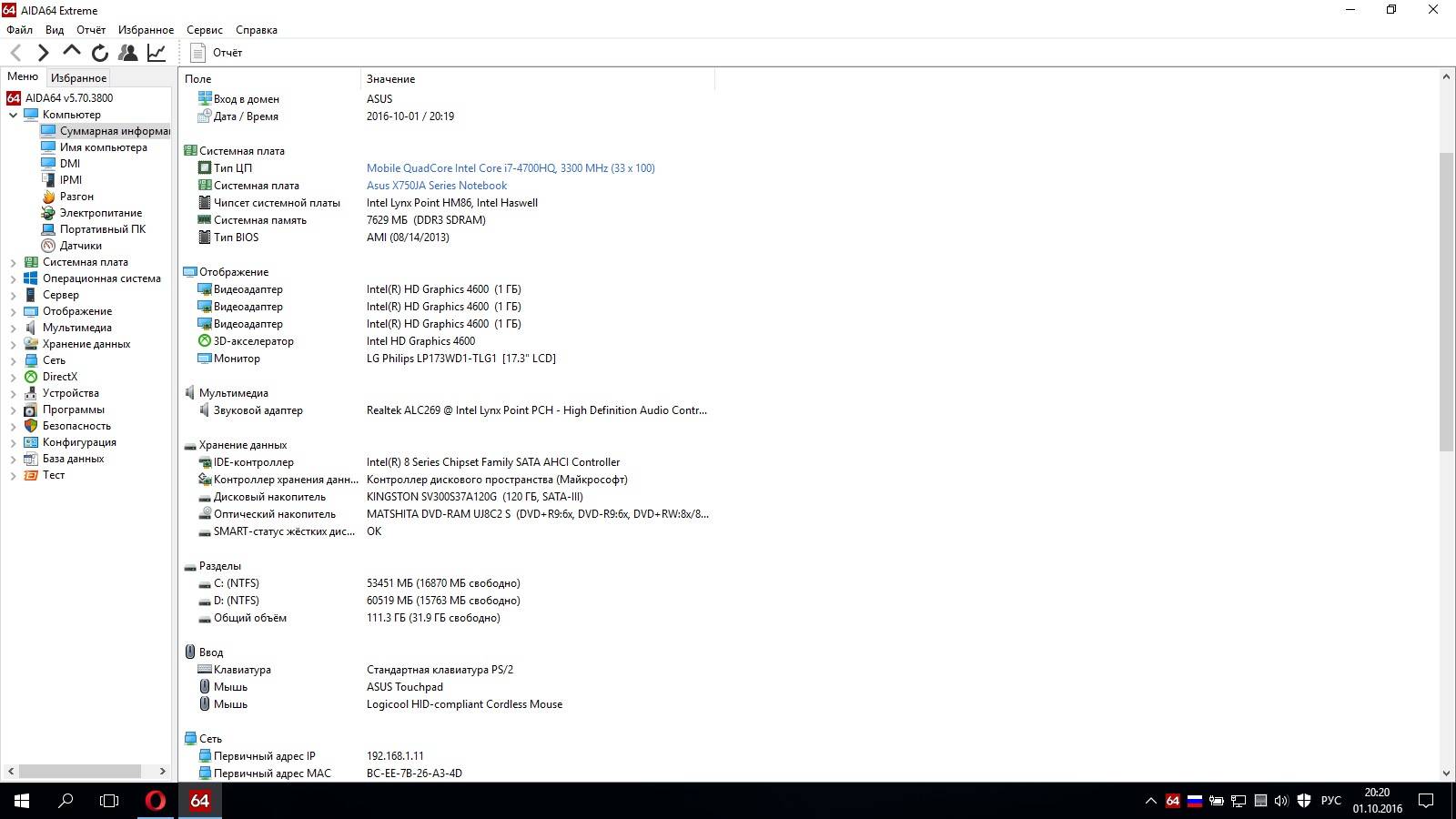Open the Сервис menu

(x=204, y=30)
